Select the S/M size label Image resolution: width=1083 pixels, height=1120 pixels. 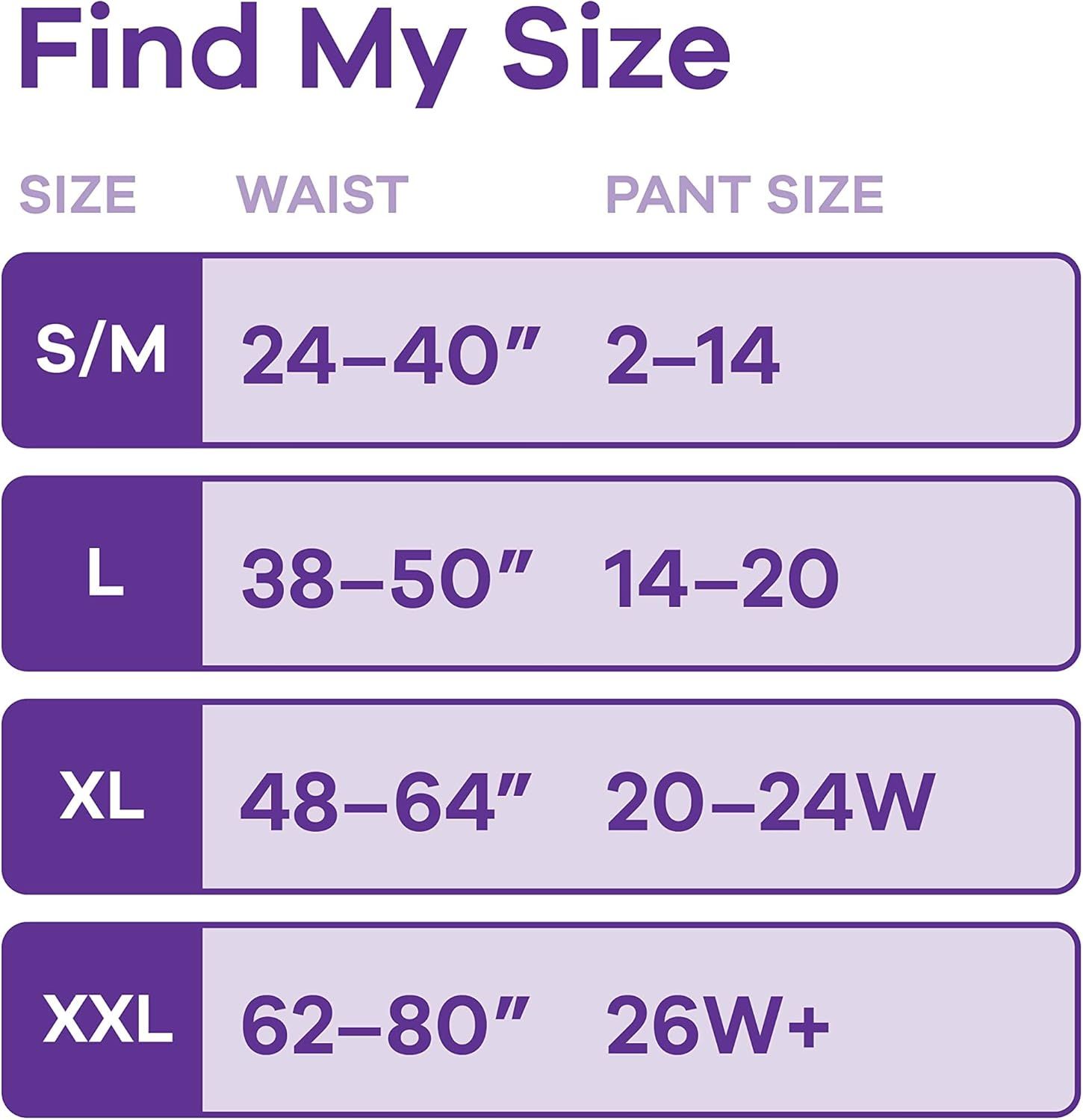click(x=102, y=351)
